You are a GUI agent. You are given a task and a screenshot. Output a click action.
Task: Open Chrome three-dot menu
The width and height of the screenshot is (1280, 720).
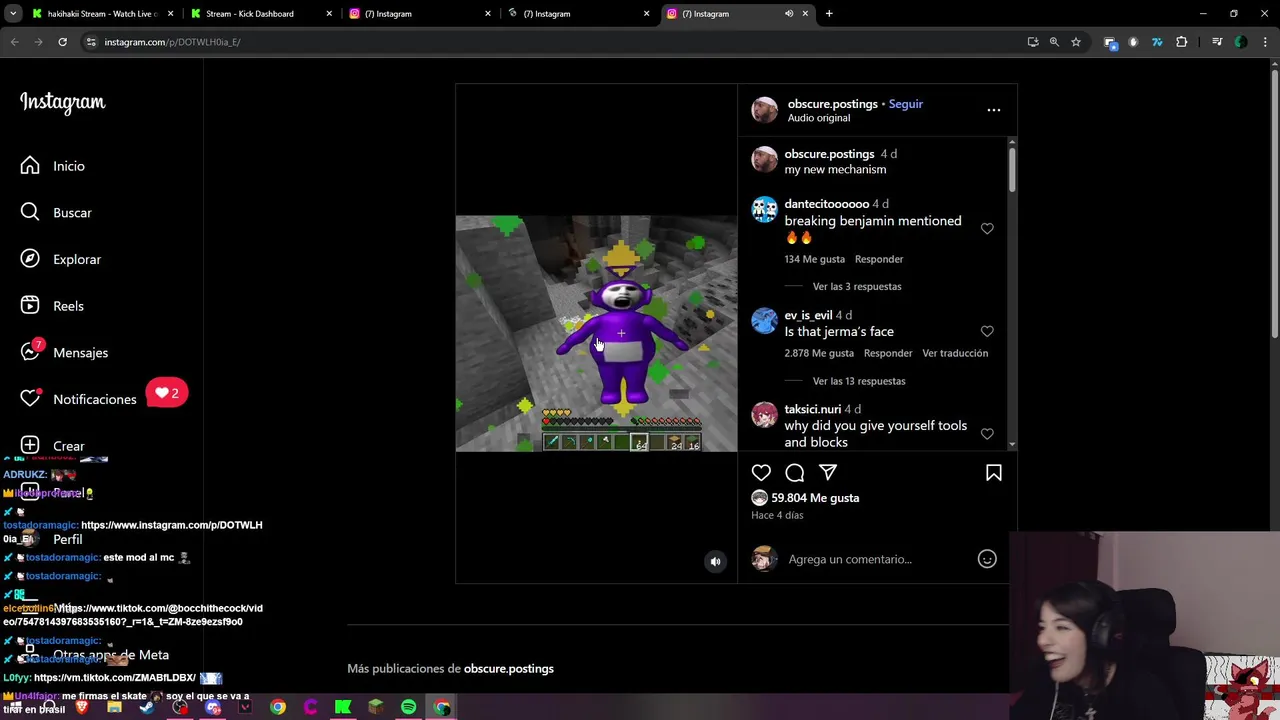point(1266,42)
